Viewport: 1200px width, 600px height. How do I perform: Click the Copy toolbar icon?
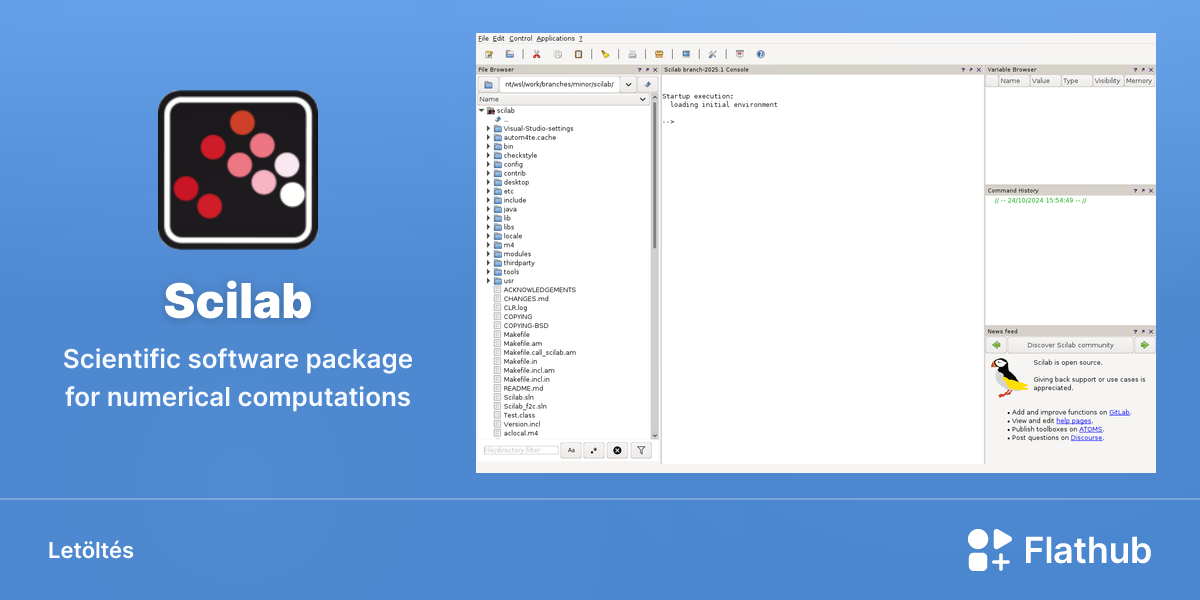(558, 54)
